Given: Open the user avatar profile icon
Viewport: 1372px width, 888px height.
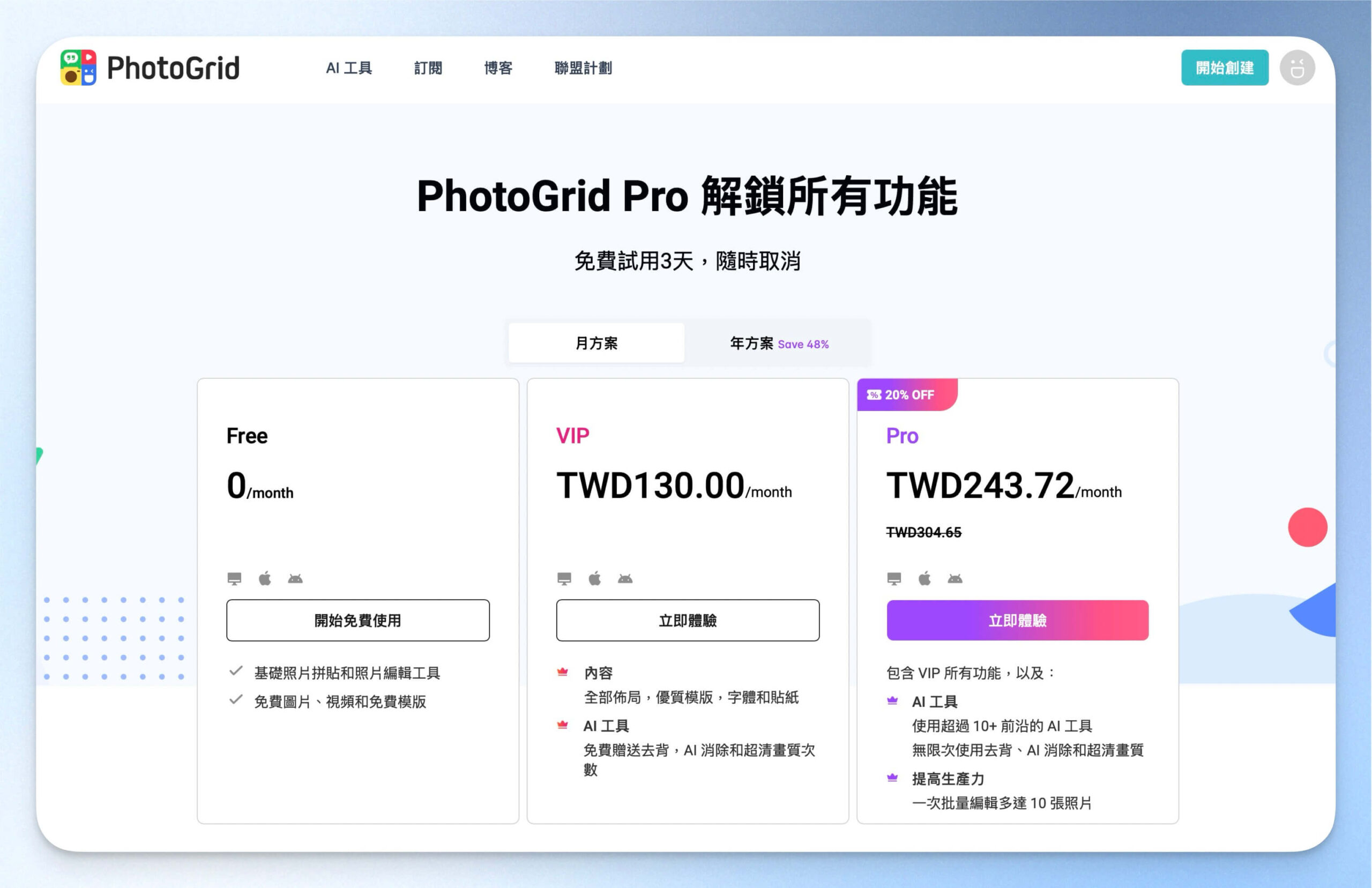Looking at the screenshot, I should [1297, 68].
